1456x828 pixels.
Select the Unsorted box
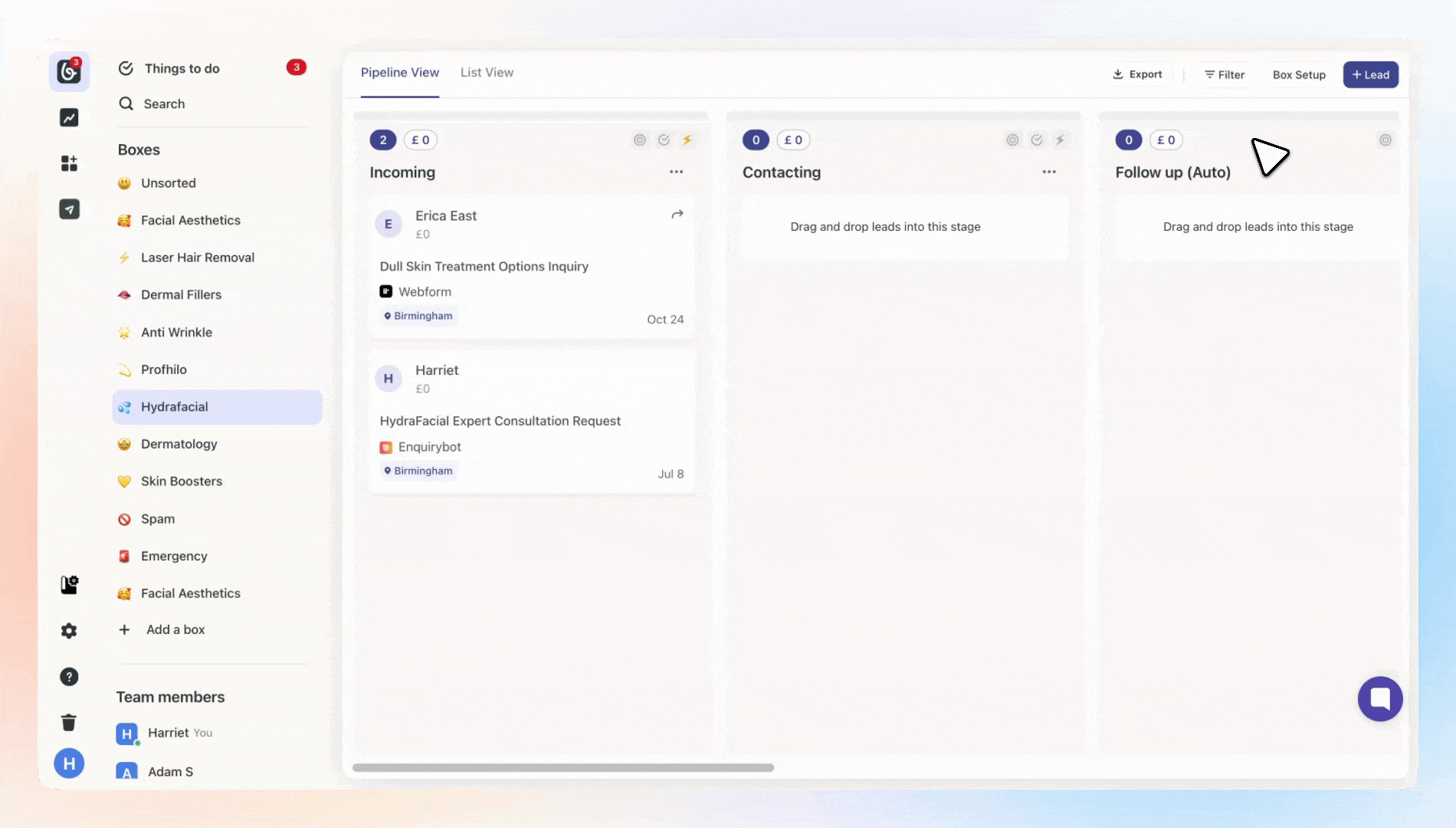pos(218,183)
